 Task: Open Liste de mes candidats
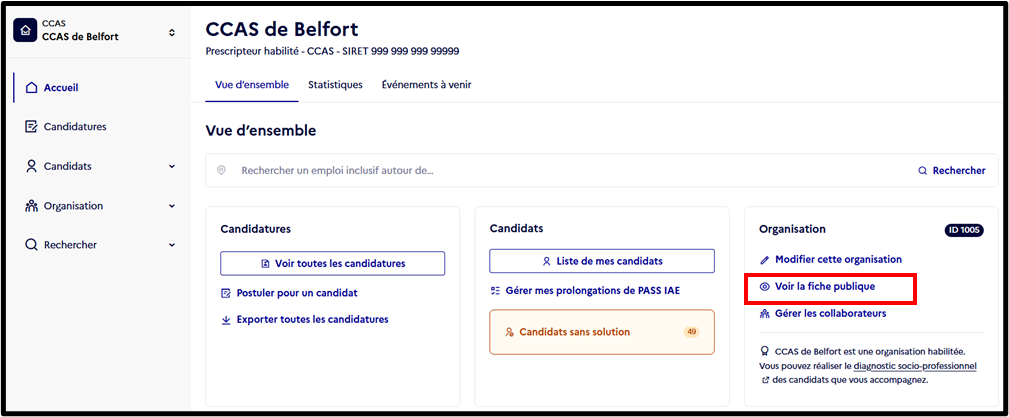(x=602, y=261)
